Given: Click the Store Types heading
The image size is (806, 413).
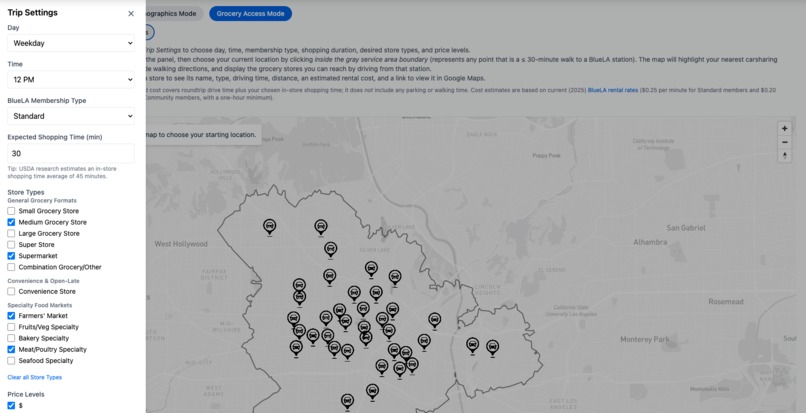Looking at the screenshot, I should pos(26,192).
